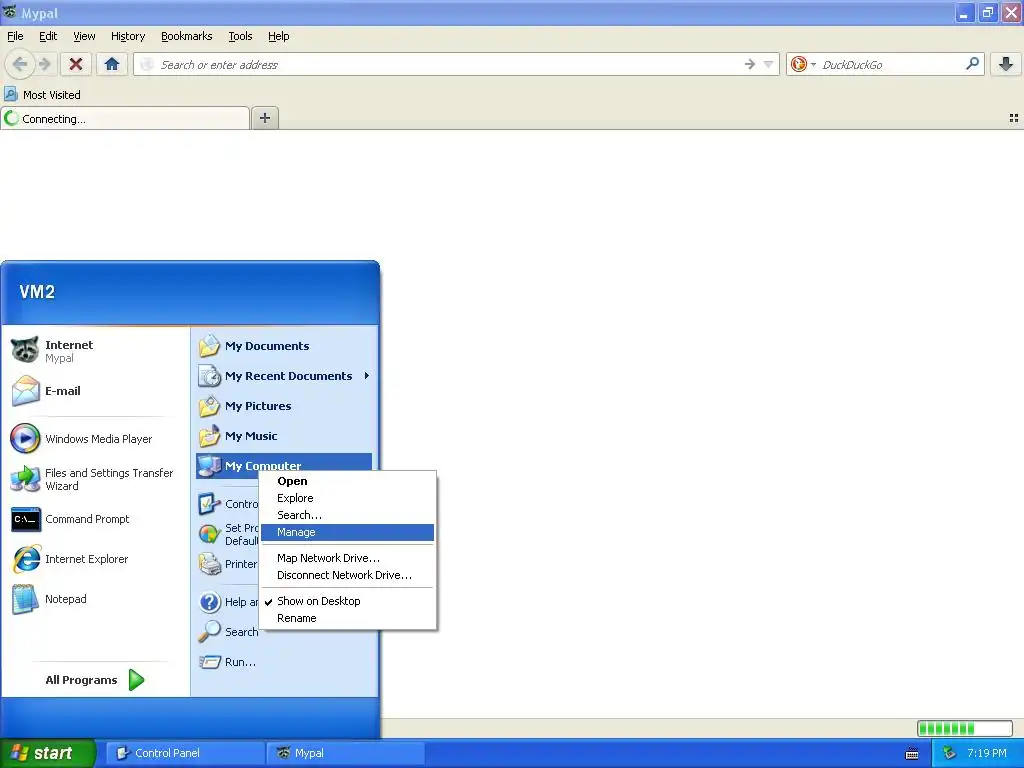
Task: Select the Connecting... tab
Action: [x=125, y=118]
